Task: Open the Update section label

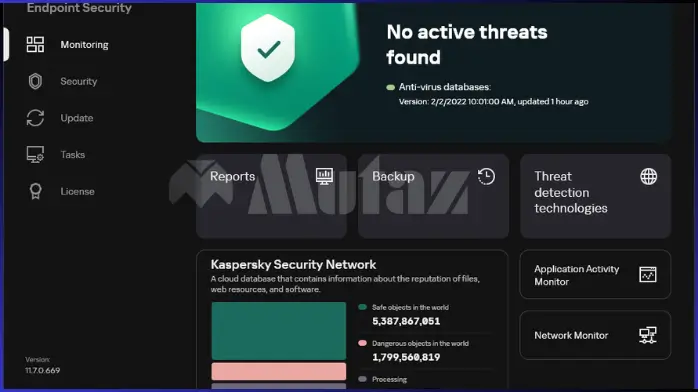Action: pyautogui.click(x=77, y=118)
